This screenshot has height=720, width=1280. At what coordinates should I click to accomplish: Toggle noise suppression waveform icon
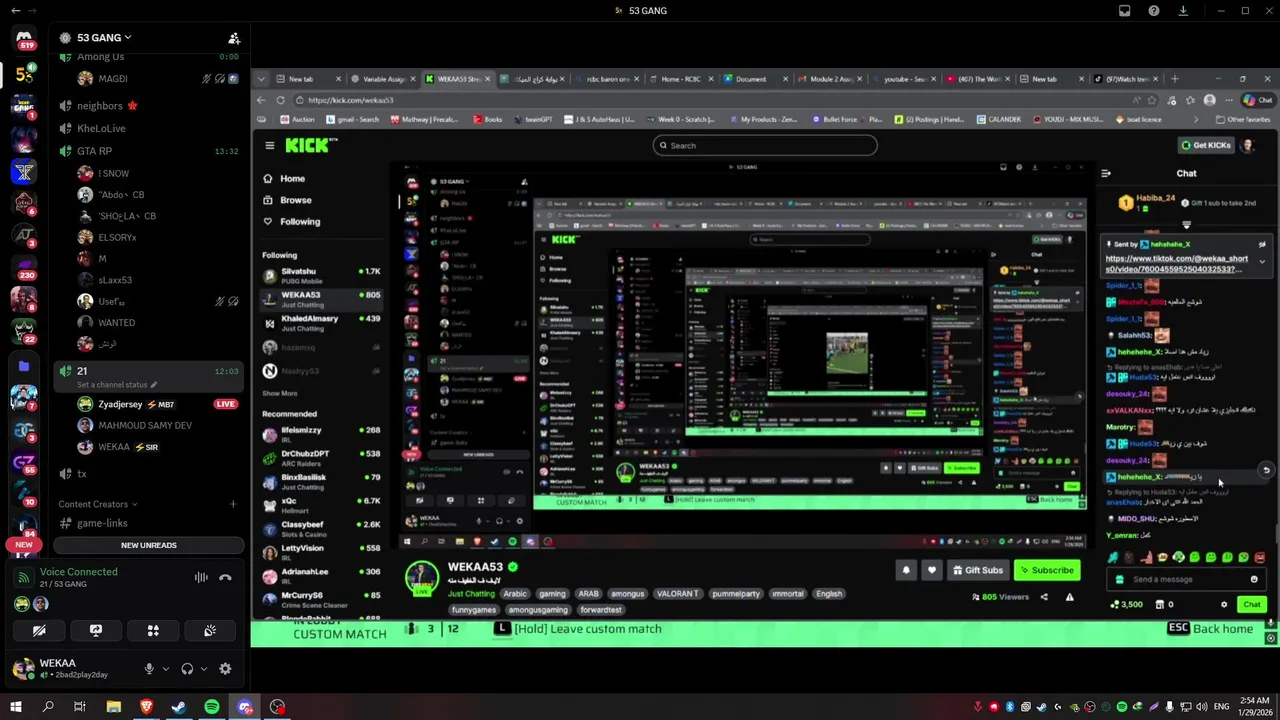click(x=201, y=578)
